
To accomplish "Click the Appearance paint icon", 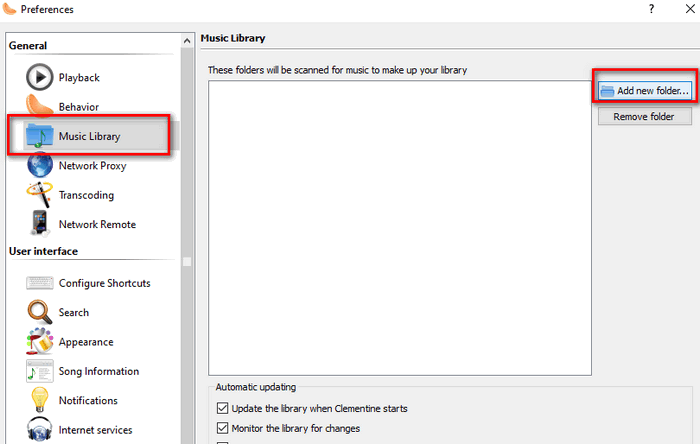I will 39,341.
